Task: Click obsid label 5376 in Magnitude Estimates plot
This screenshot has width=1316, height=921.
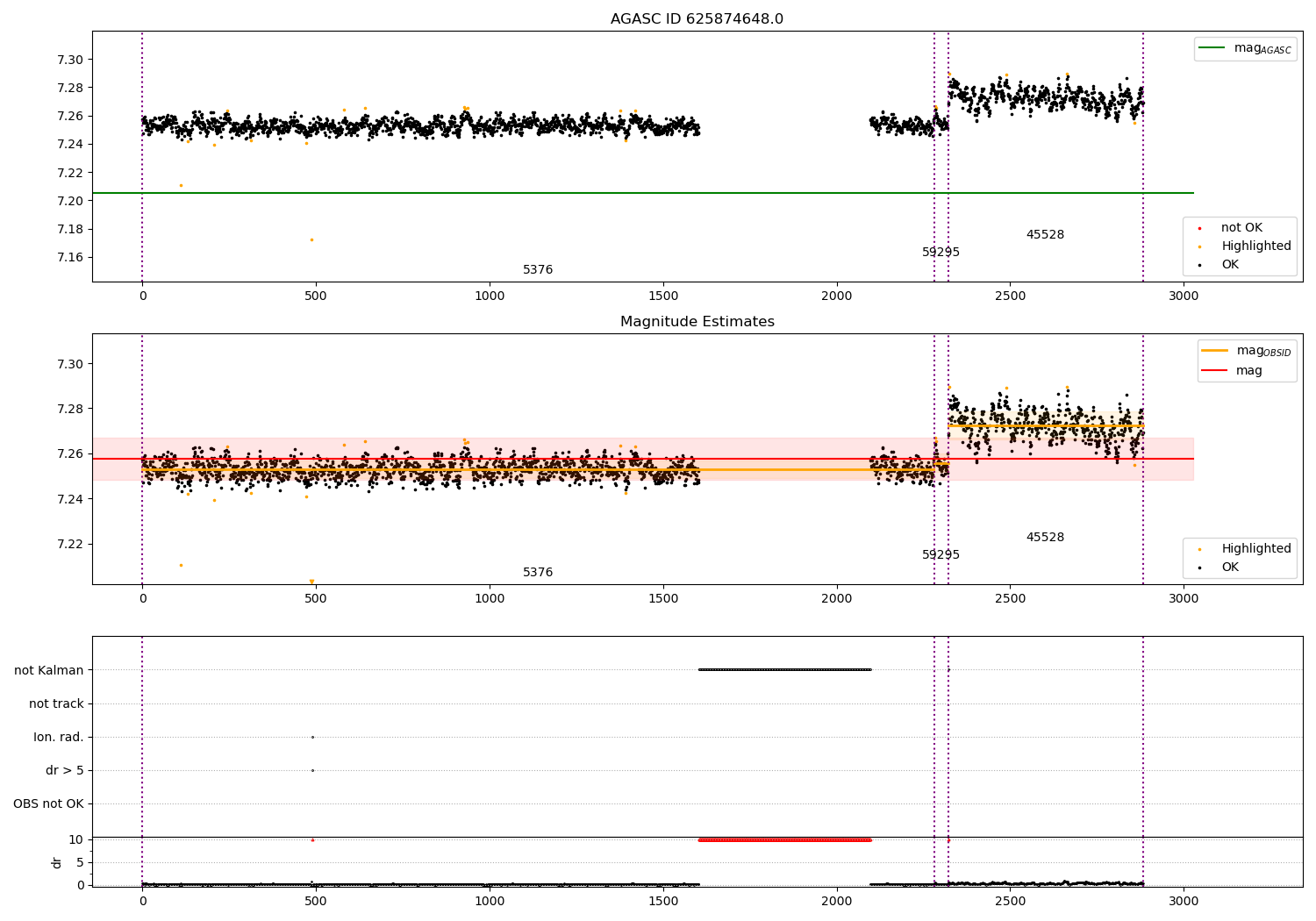Action: (x=538, y=573)
